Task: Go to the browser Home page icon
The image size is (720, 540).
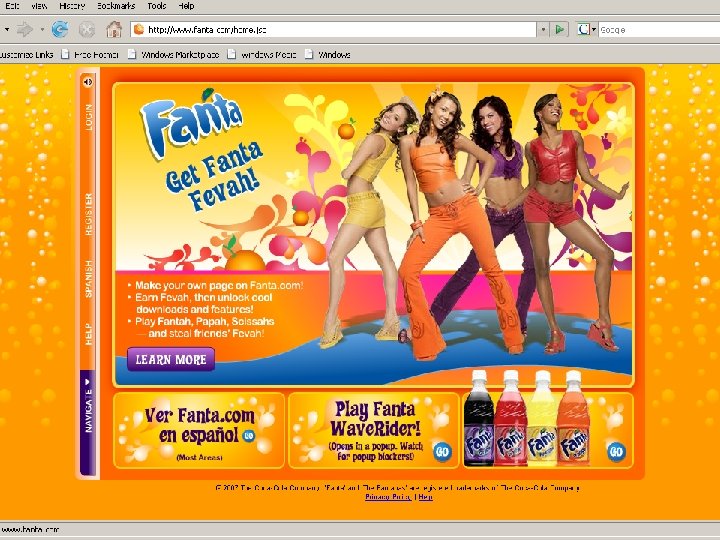Action: click(114, 30)
